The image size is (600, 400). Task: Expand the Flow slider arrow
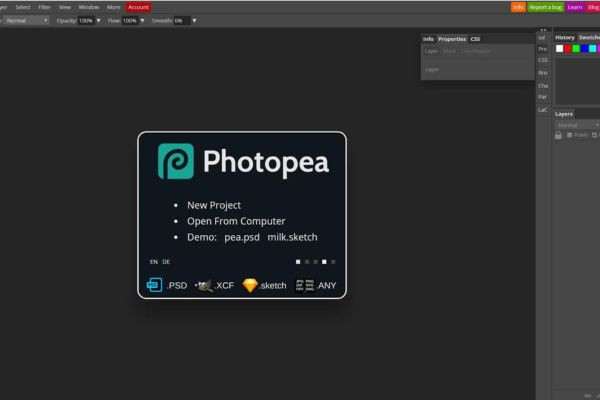[142, 21]
